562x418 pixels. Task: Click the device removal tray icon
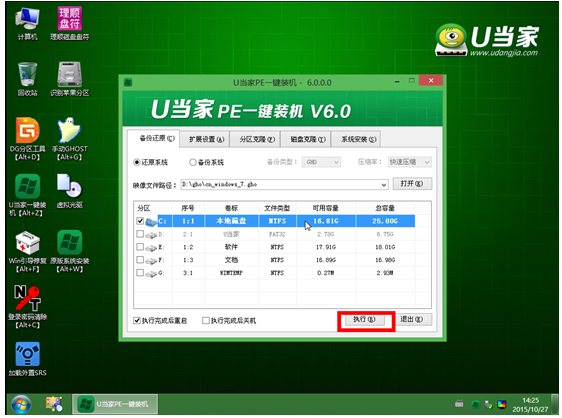point(488,405)
